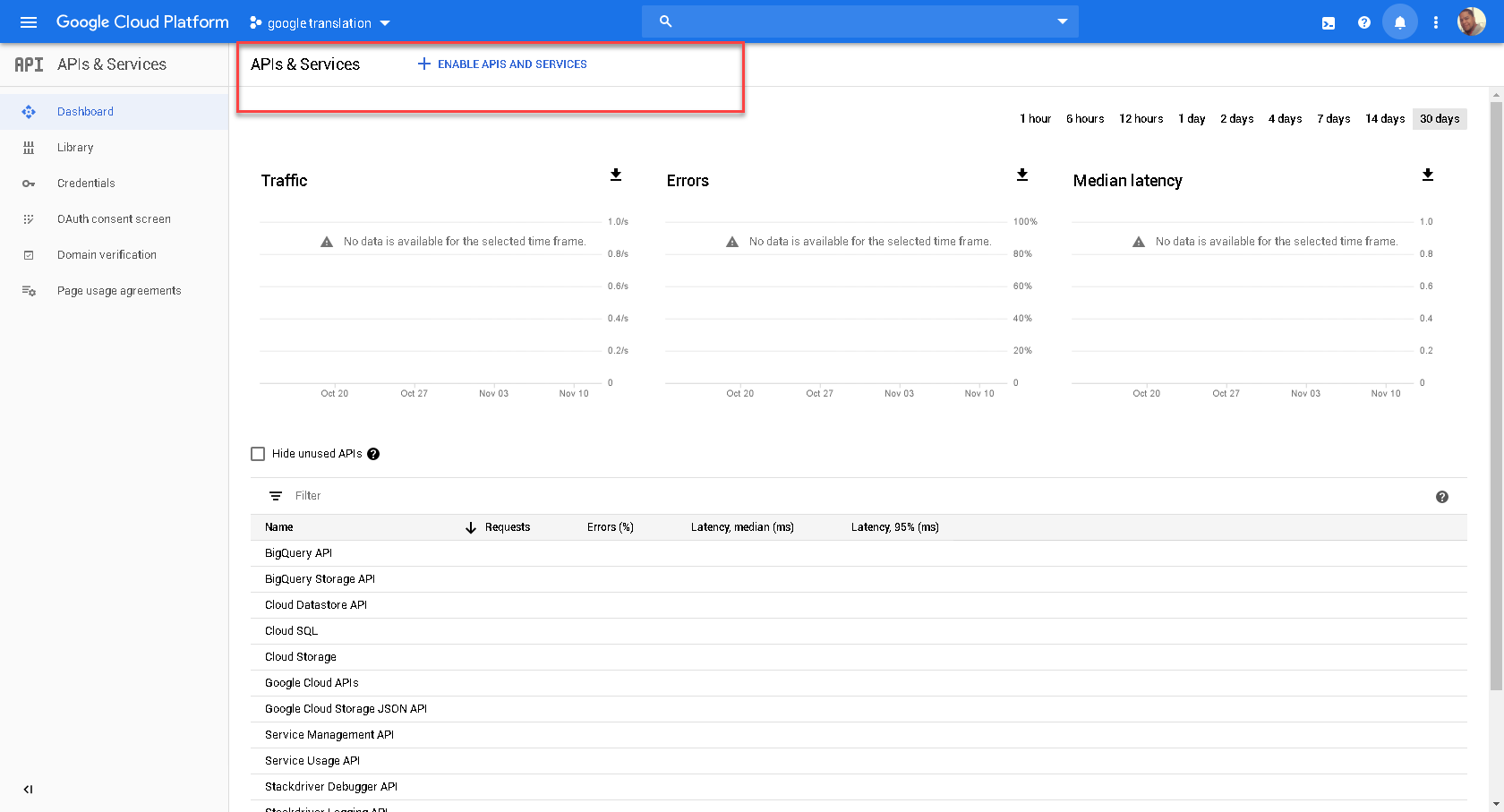The height and width of the screenshot is (812, 1504).
Task: Select the 2 days time range
Action: (x=1236, y=118)
